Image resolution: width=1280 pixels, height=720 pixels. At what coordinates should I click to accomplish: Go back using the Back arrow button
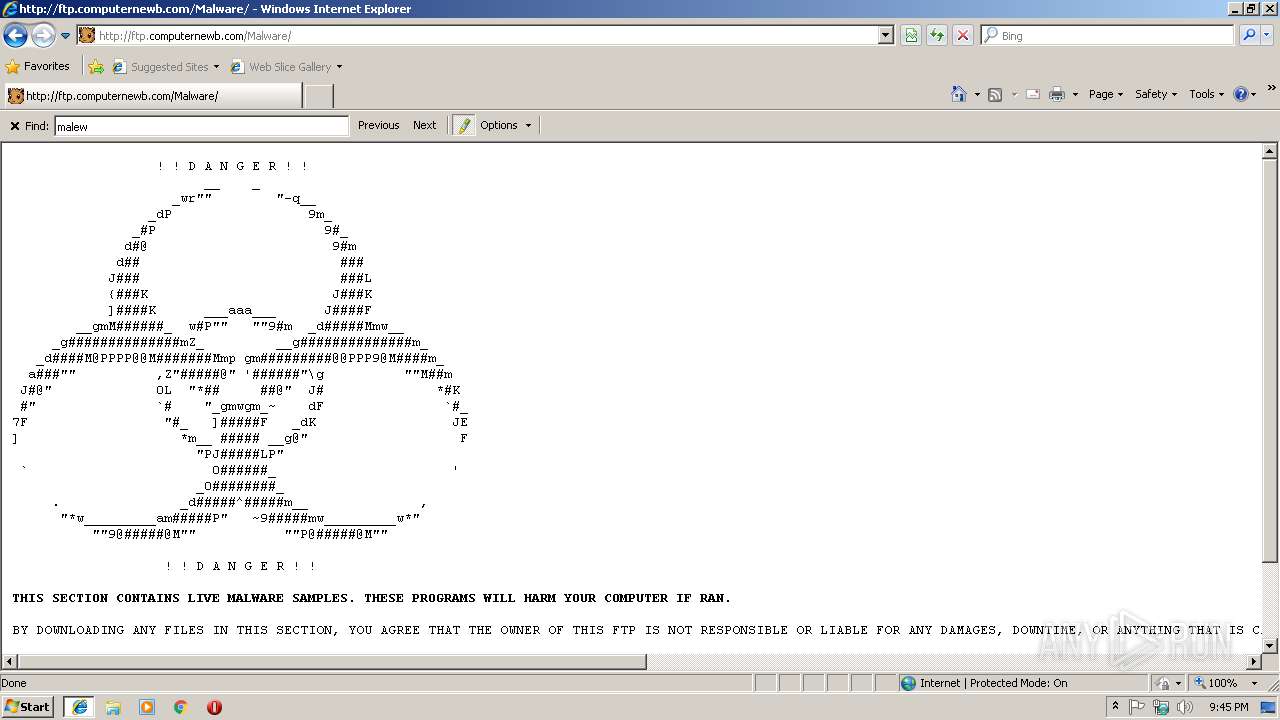tap(15, 36)
